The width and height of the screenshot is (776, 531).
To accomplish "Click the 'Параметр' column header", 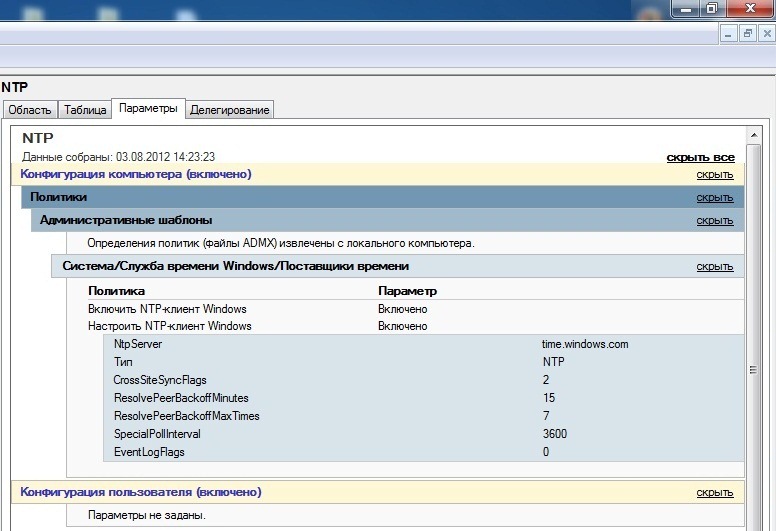I will pos(407,291).
